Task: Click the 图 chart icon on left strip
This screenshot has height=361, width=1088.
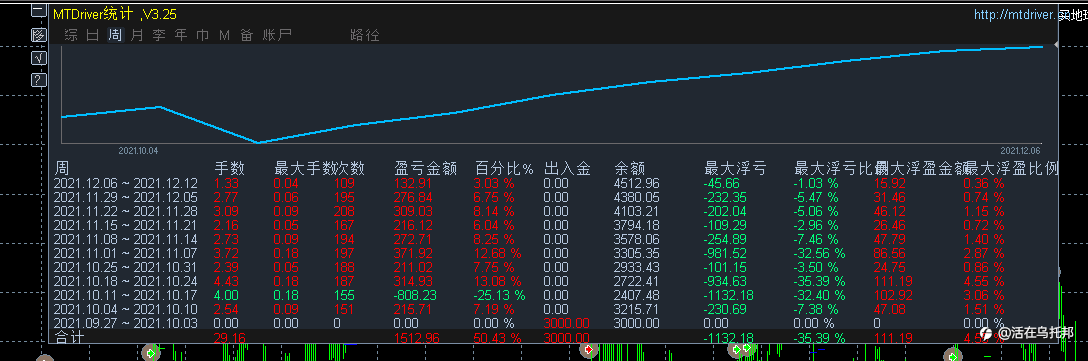Action: tap(39, 35)
